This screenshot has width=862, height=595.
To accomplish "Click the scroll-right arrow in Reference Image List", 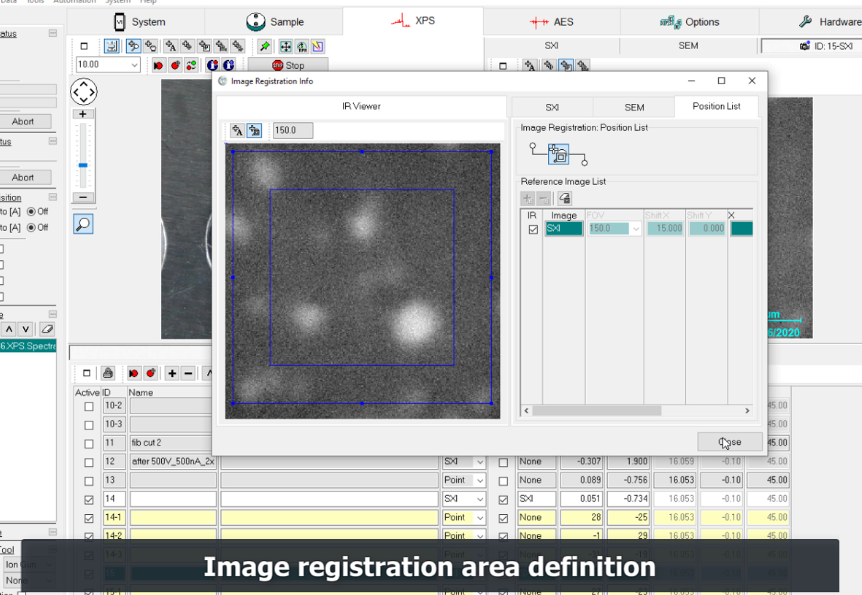I will pyautogui.click(x=747, y=411).
